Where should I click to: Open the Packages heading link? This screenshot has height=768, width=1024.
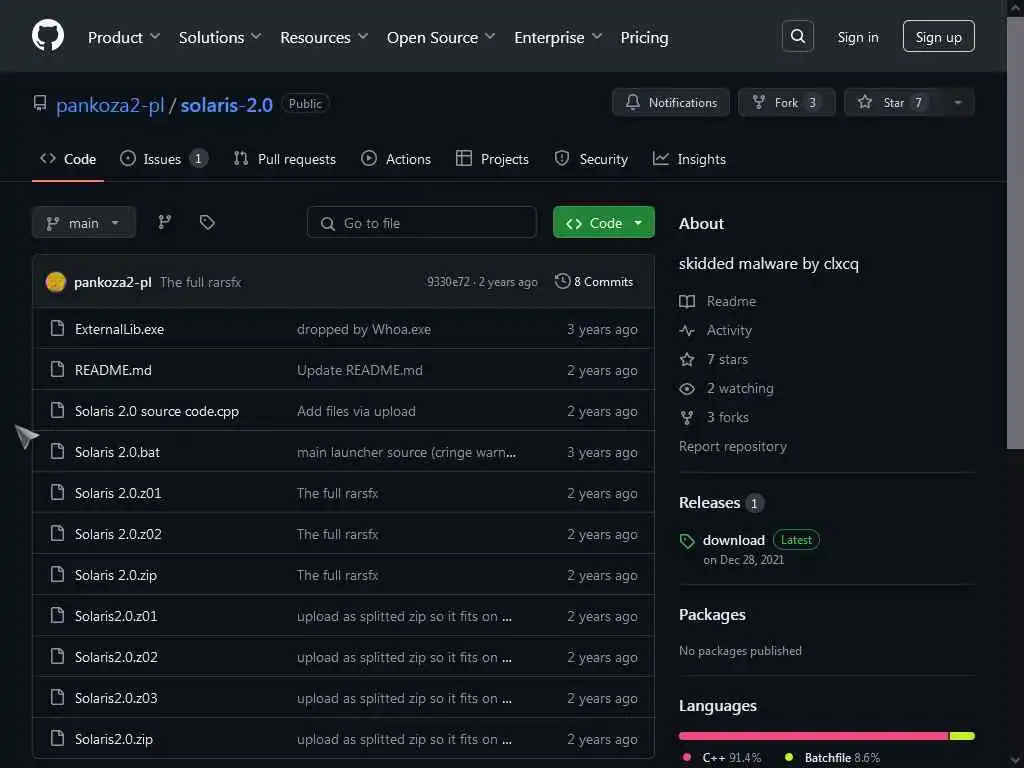click(712, 615)
